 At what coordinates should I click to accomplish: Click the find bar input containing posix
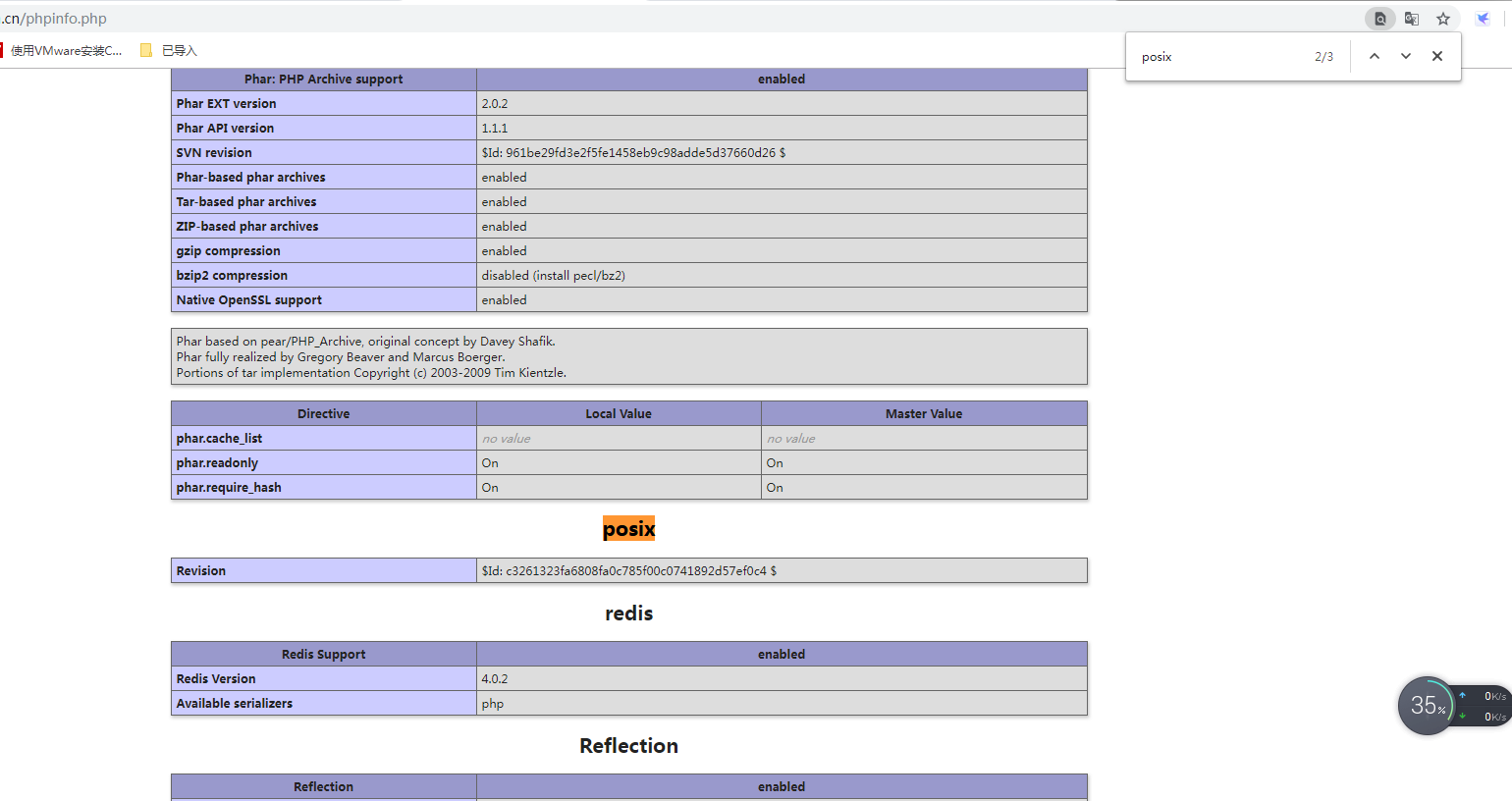pyautogui.click(x=1222, y=57)
